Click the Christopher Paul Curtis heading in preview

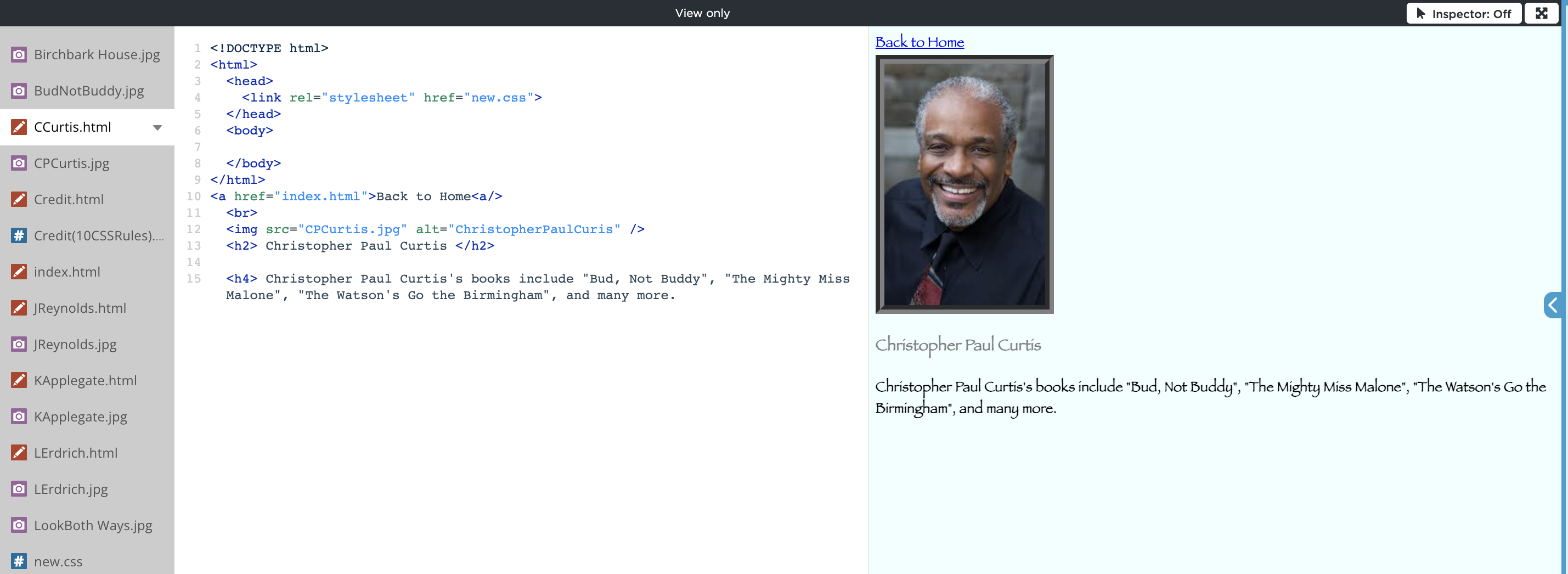(x=957, y=345)
